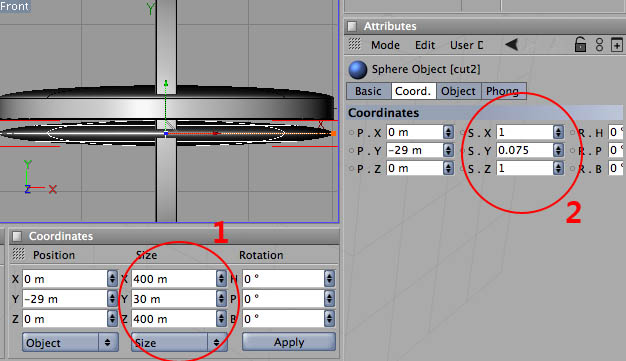Switch to the Object tab
626x361 pixels.
click(458, 91)
